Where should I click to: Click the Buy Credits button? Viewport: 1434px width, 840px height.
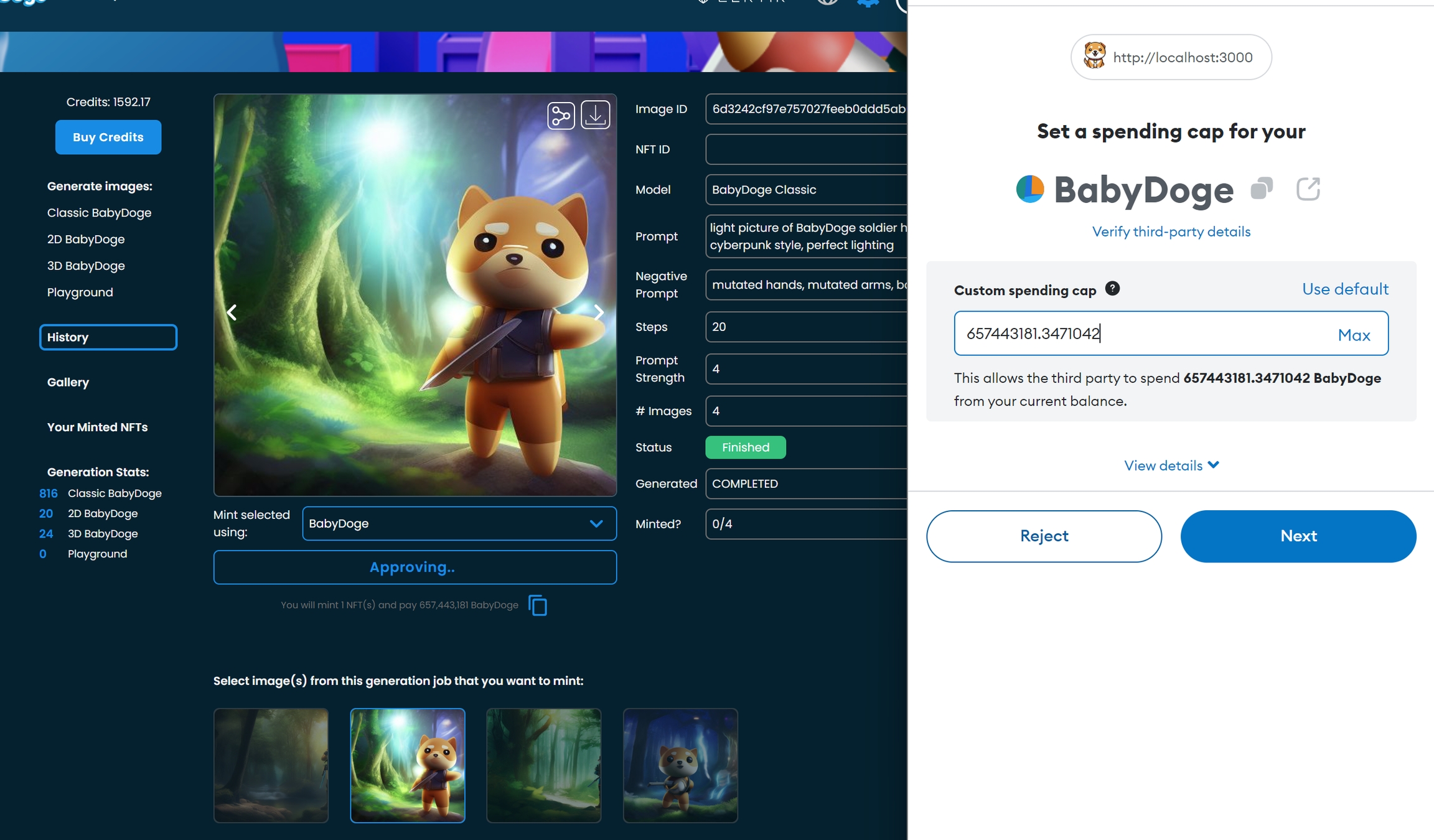(108, 137)
